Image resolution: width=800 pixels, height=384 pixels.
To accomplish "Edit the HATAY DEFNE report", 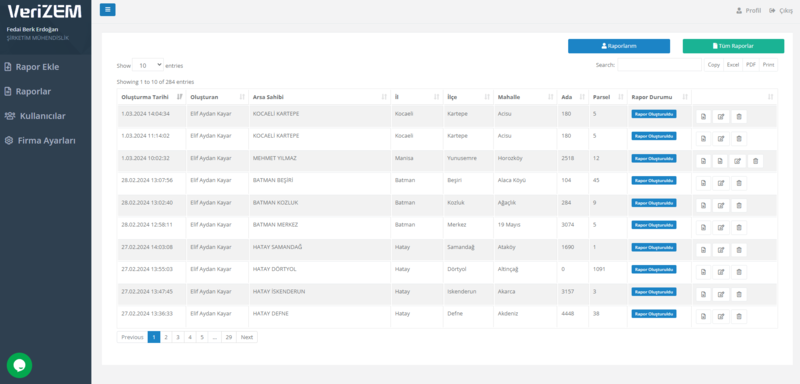I will (x=721, y=316).
